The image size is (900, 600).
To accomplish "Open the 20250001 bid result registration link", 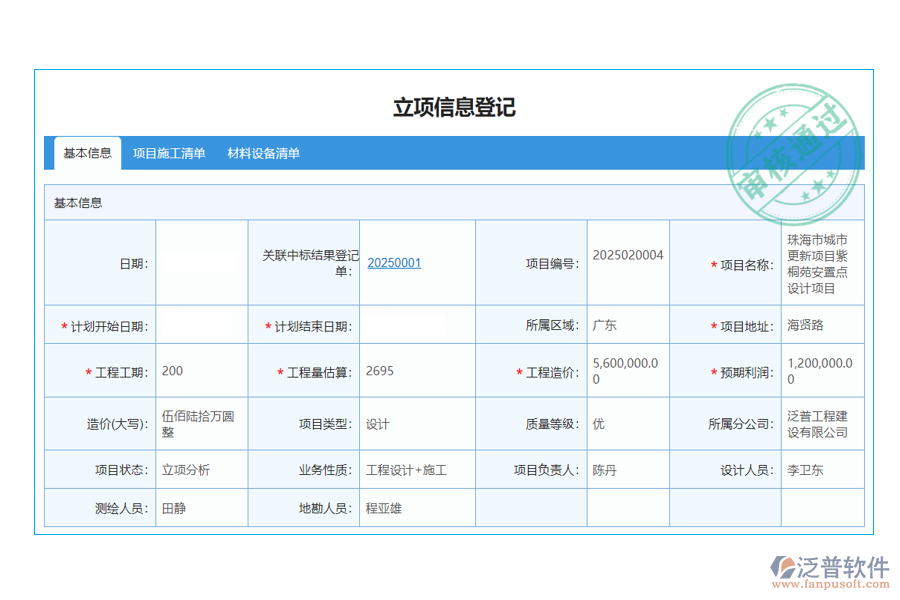I will 393,262.
